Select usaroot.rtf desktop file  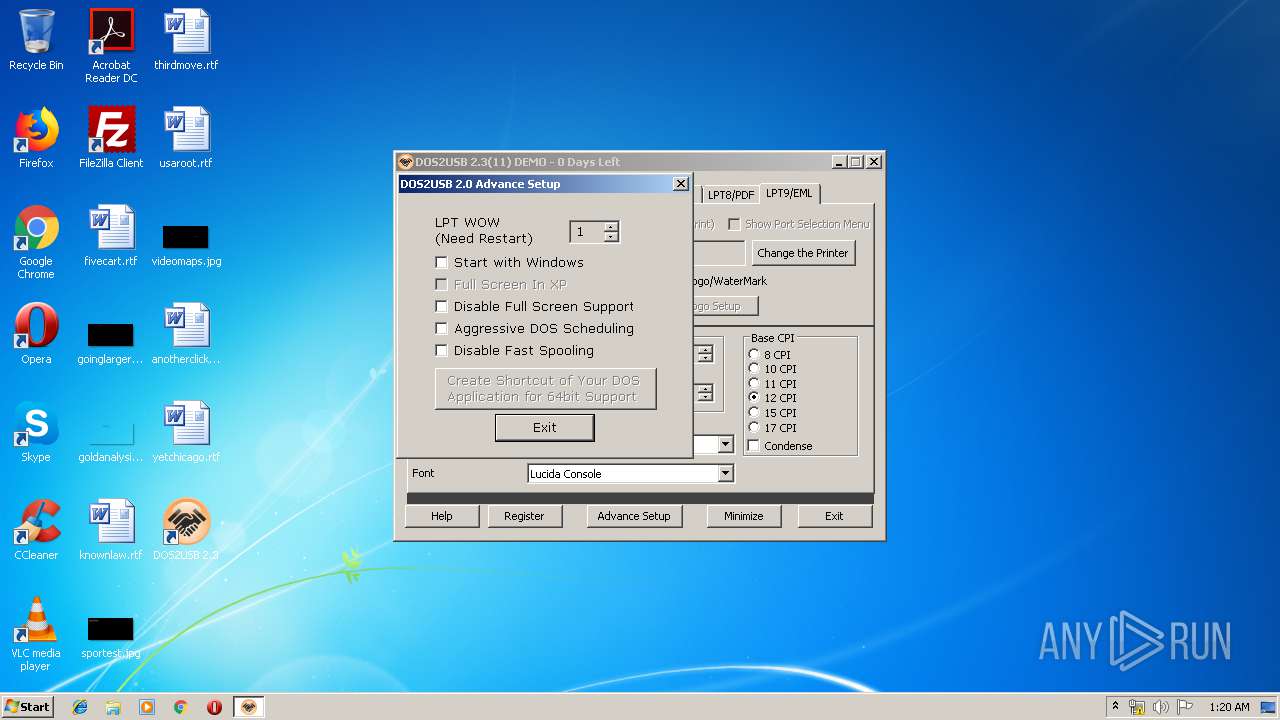(186, 138)
